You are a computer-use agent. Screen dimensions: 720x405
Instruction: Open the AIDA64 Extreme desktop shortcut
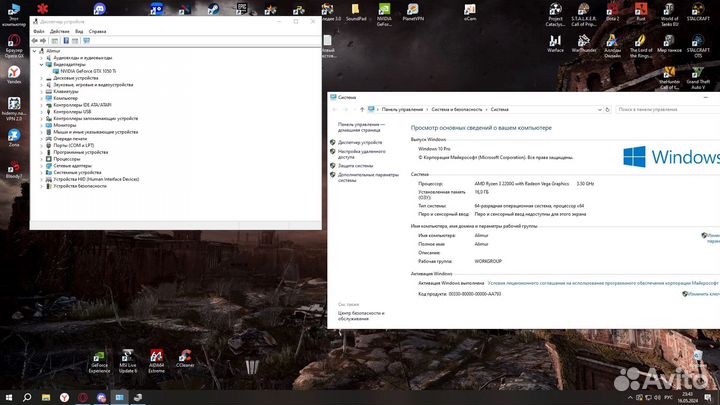click(x=157, y=362)
